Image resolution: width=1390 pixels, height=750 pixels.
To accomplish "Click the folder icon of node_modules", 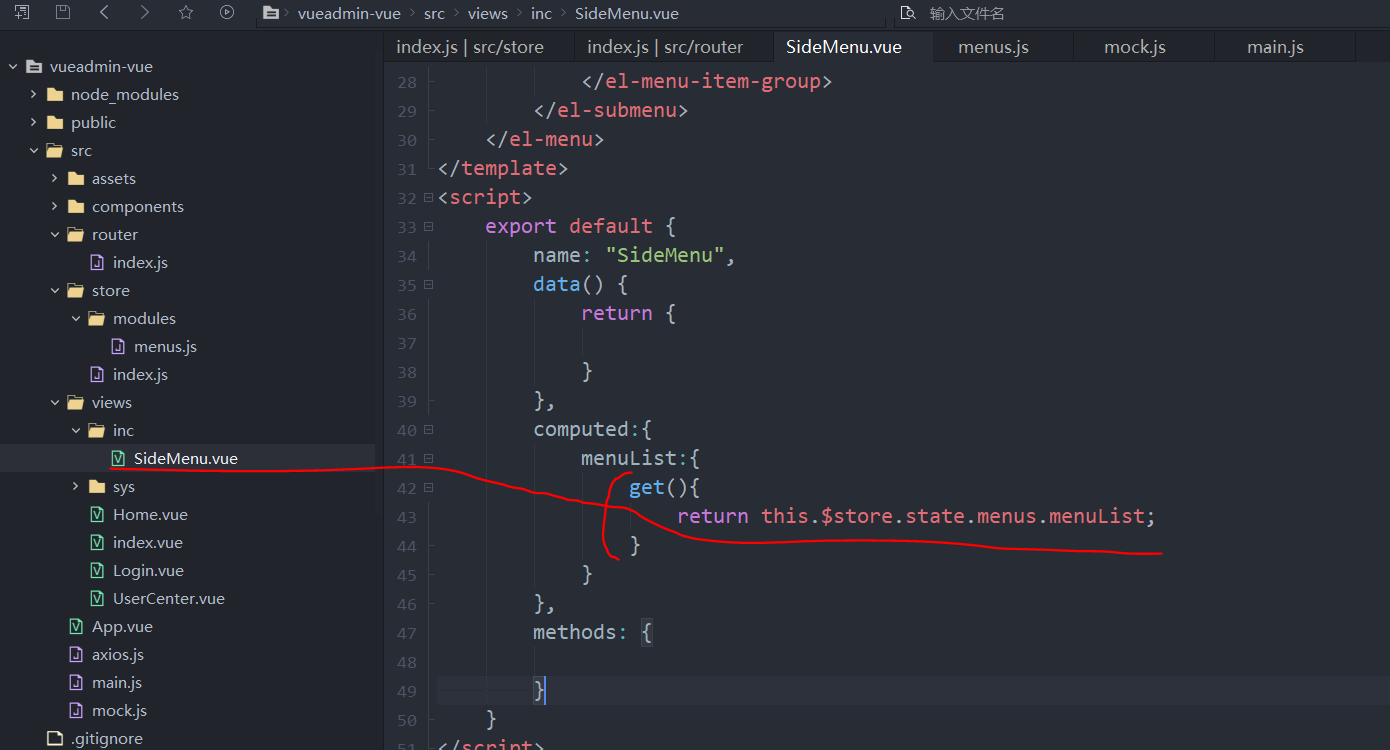I will point(54,95).
